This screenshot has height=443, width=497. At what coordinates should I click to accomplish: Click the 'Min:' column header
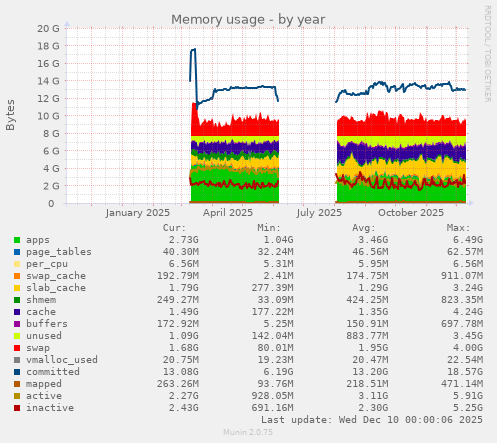269,228
